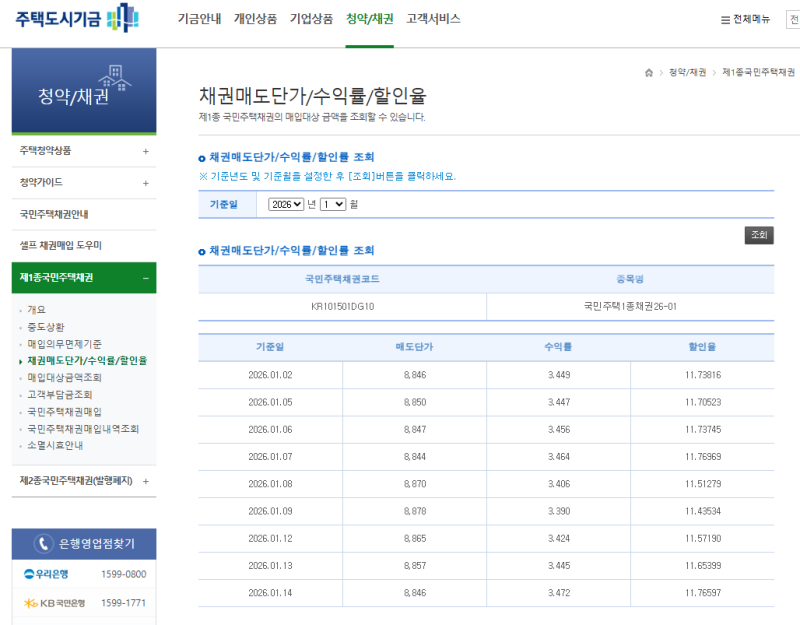The width and height of the screenshot is (800, 625).
Task: Select 소멸시효안내 submenu item
Action: pyautogui.click(x=55, y=445)
